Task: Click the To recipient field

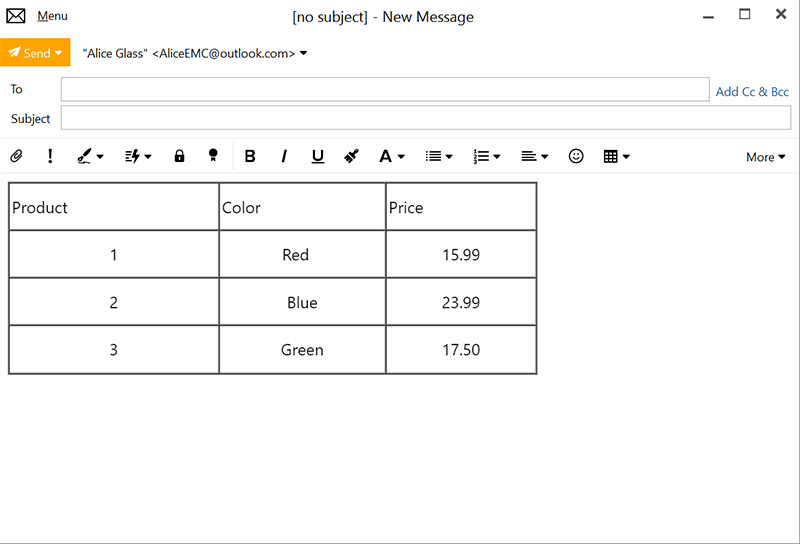Action: pos(385,89)
